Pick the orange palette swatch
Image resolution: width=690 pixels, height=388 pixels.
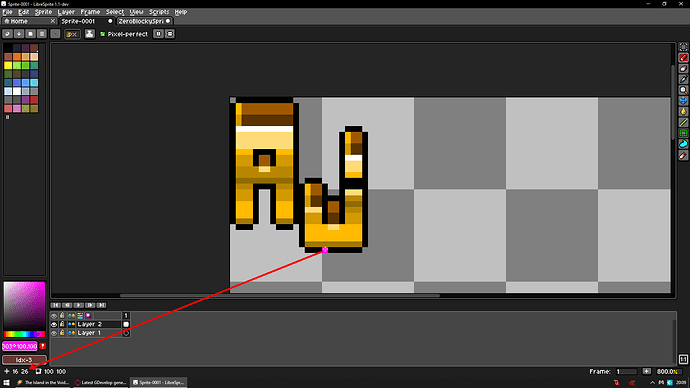point(17,57)
